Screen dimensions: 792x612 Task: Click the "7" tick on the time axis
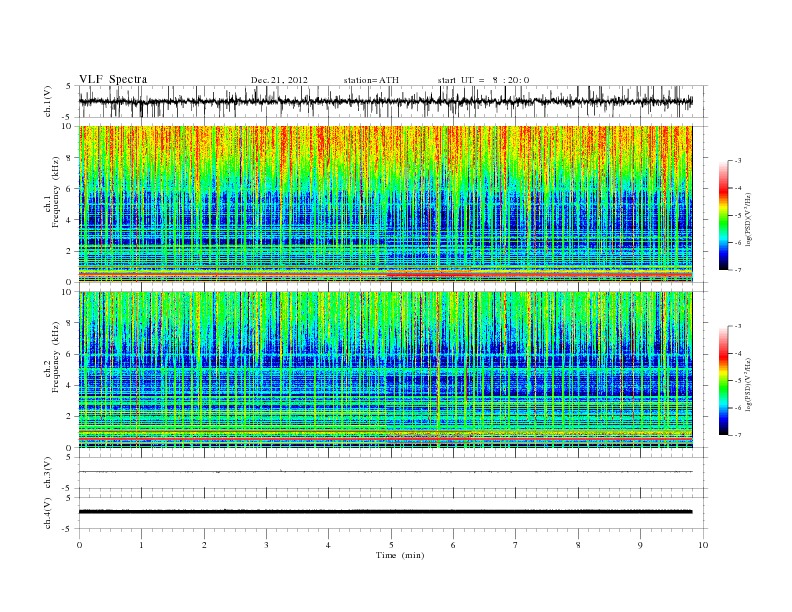516,545
